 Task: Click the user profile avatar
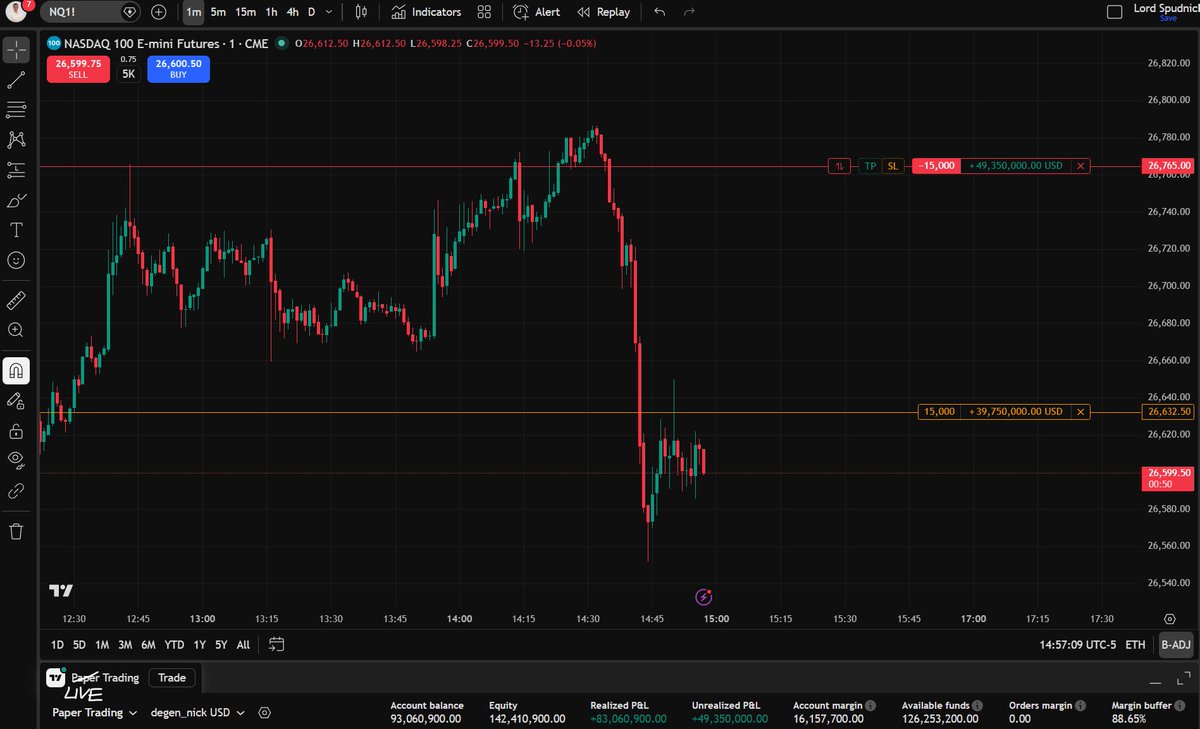pos(16,12)
